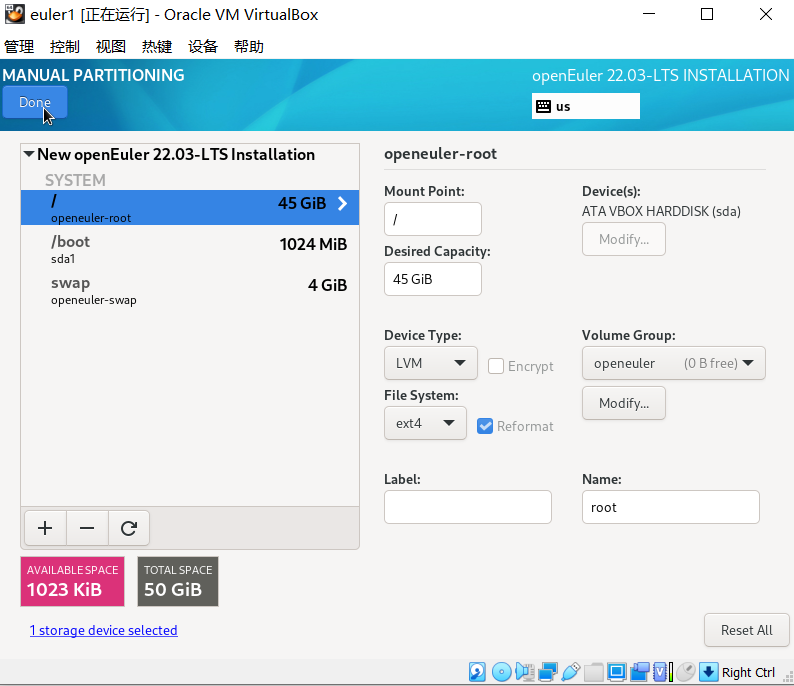The height and width of the screenshot is (686, 794).
Task: Click the AVAILABLE SPACE 1023 KiB box
Action: (72, 581)
